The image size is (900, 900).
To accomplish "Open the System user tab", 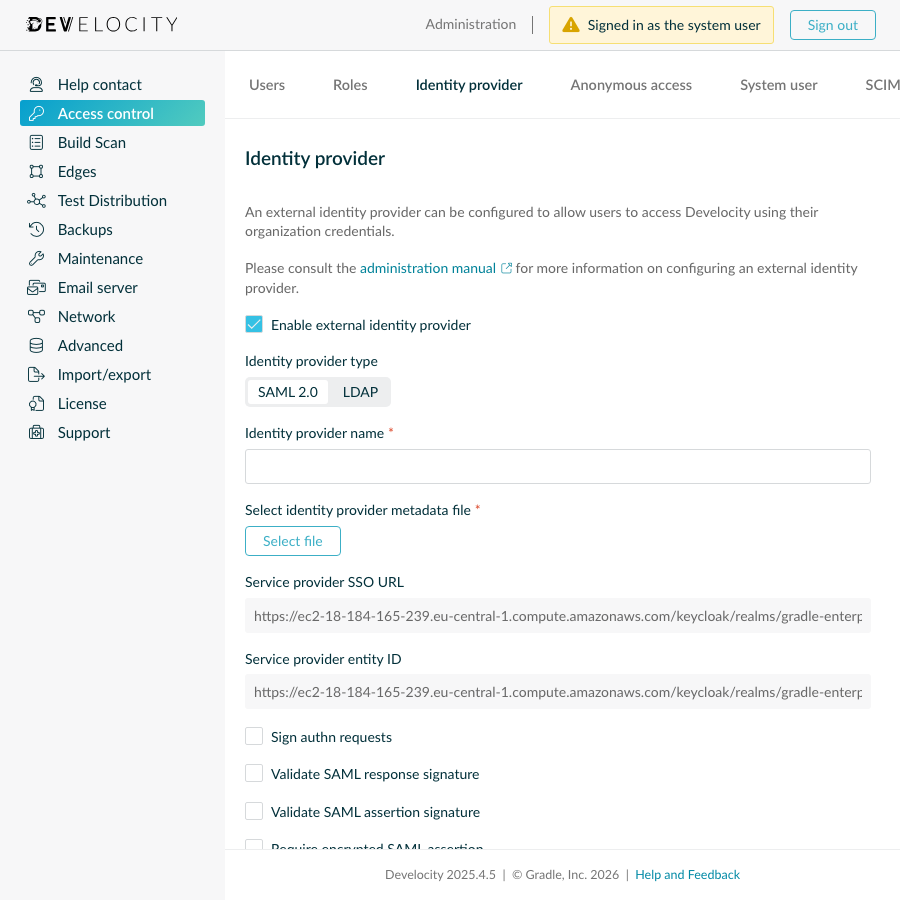I will coord(778,85).
